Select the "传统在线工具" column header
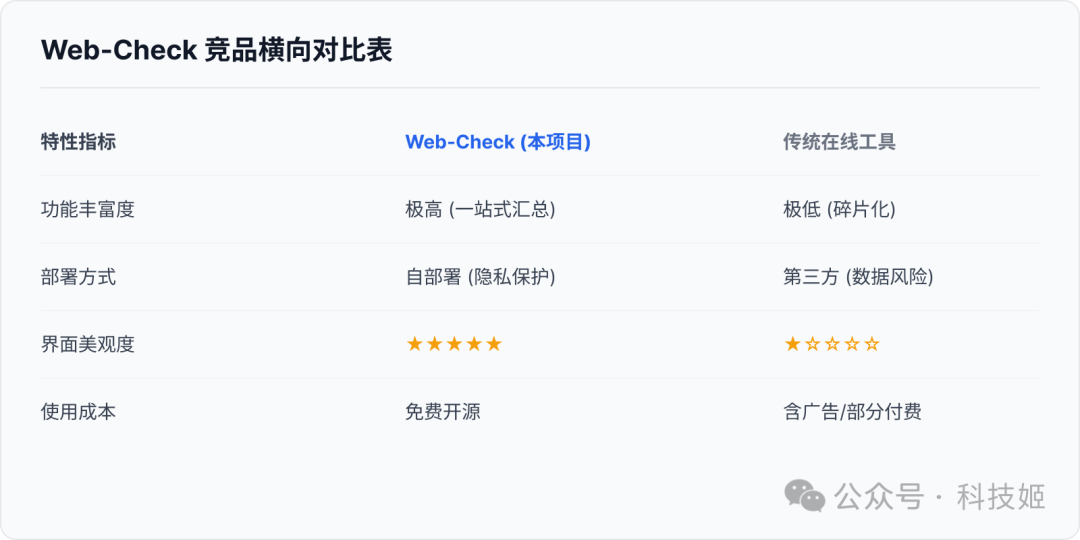The image size is (1080, 540). pyautogui.click(x=839, y=142)
